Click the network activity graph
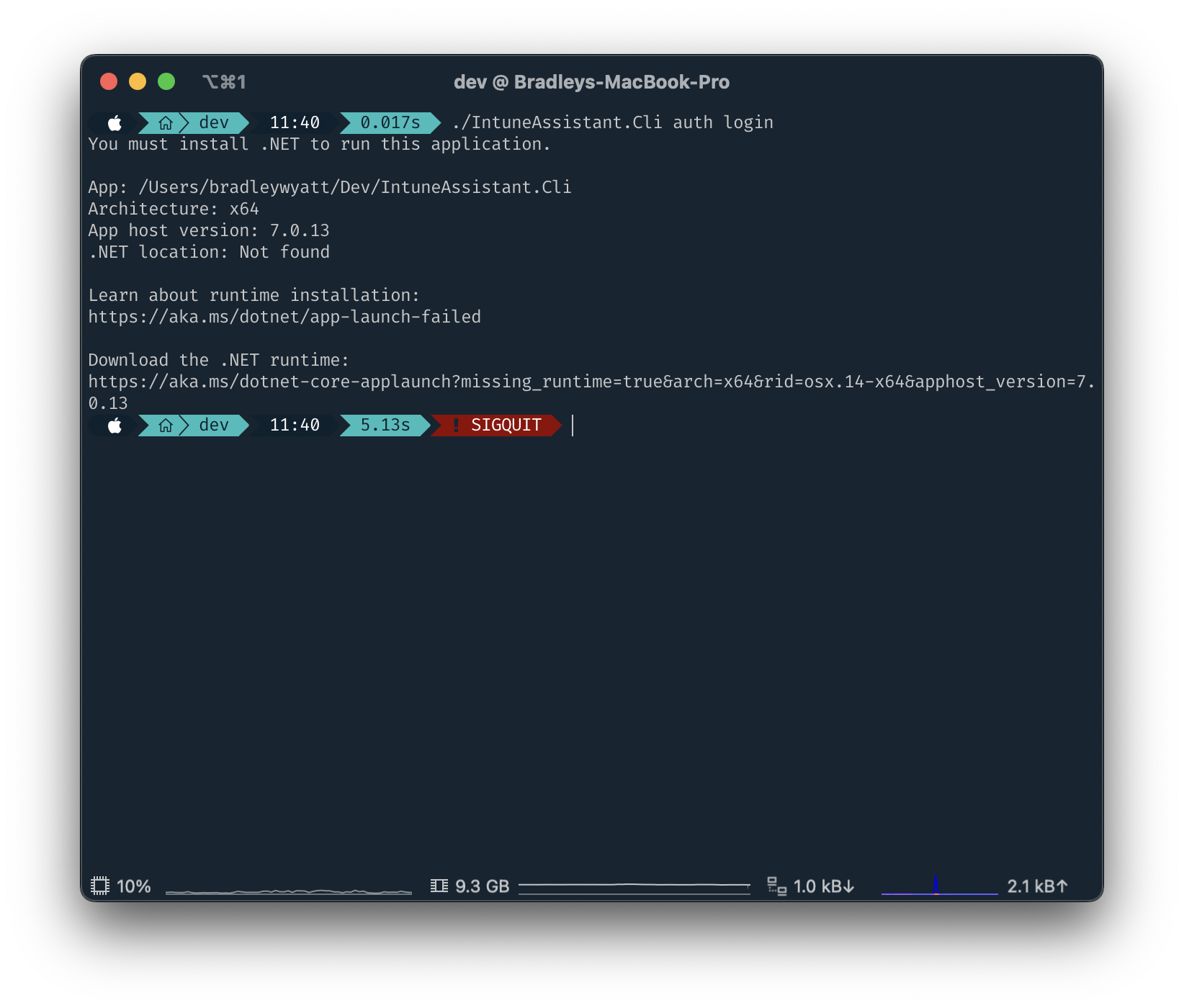The width and height of the screenshot is (1184, 1008). tap(940, 886)
